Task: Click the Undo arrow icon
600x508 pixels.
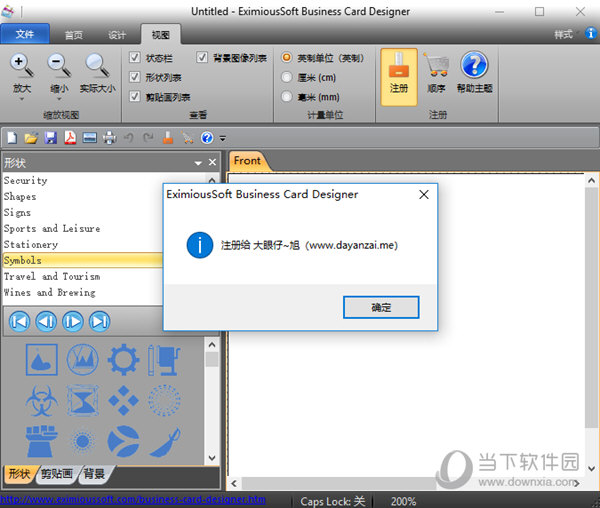Action: [x=129, y=138]
